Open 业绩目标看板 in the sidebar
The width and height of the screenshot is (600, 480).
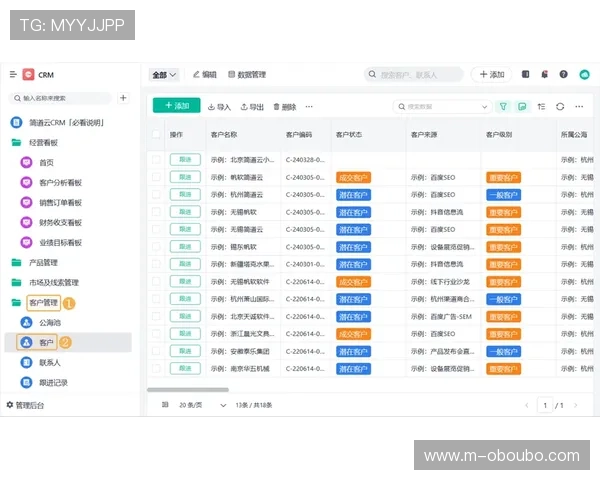pyautogui.click(x=60, y=242)
